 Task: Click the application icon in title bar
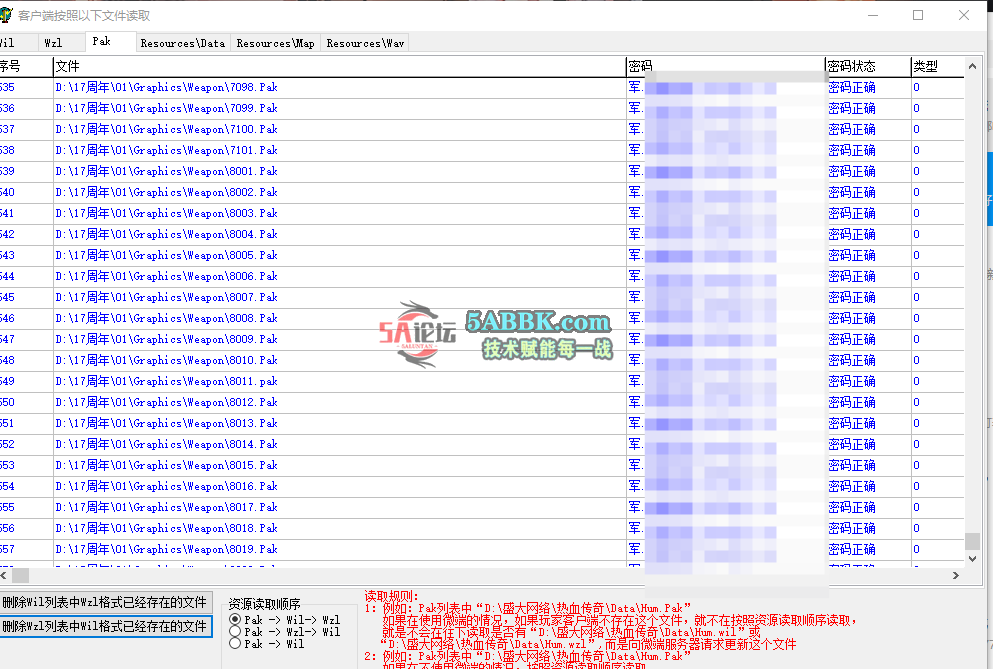click(x=6, y=15)
